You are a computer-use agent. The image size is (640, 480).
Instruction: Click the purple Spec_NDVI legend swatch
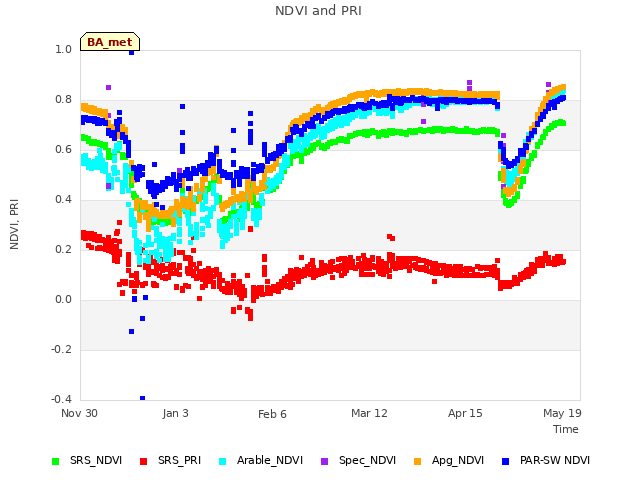[x=324, y=461]
